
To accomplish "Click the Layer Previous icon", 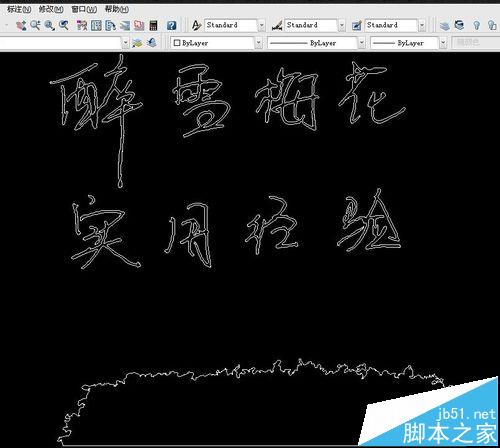I will pyautogui.click(x=152, y=43).
